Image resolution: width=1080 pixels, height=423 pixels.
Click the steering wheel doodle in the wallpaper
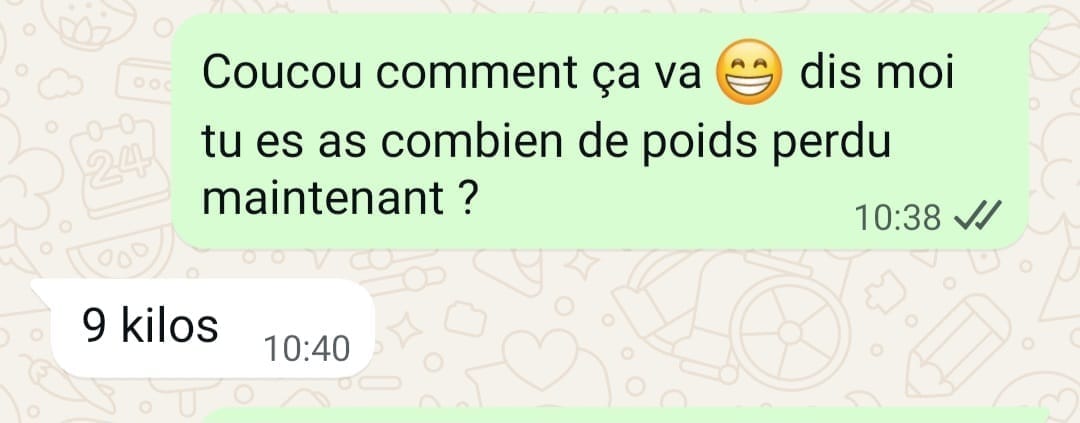(x=790, y=333)
